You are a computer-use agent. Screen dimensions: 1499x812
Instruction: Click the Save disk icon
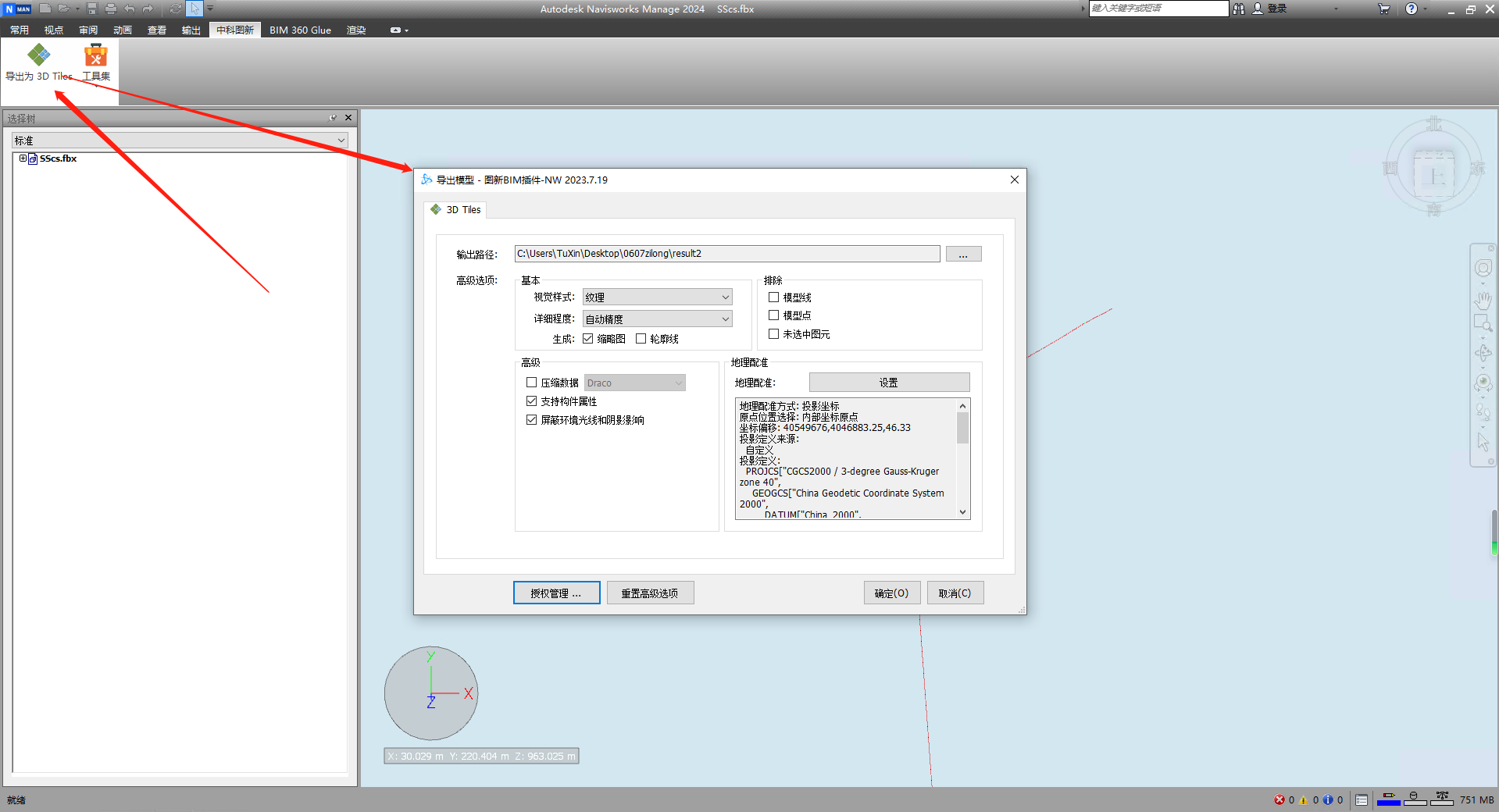pyautogui.click(x=92, y=9)
